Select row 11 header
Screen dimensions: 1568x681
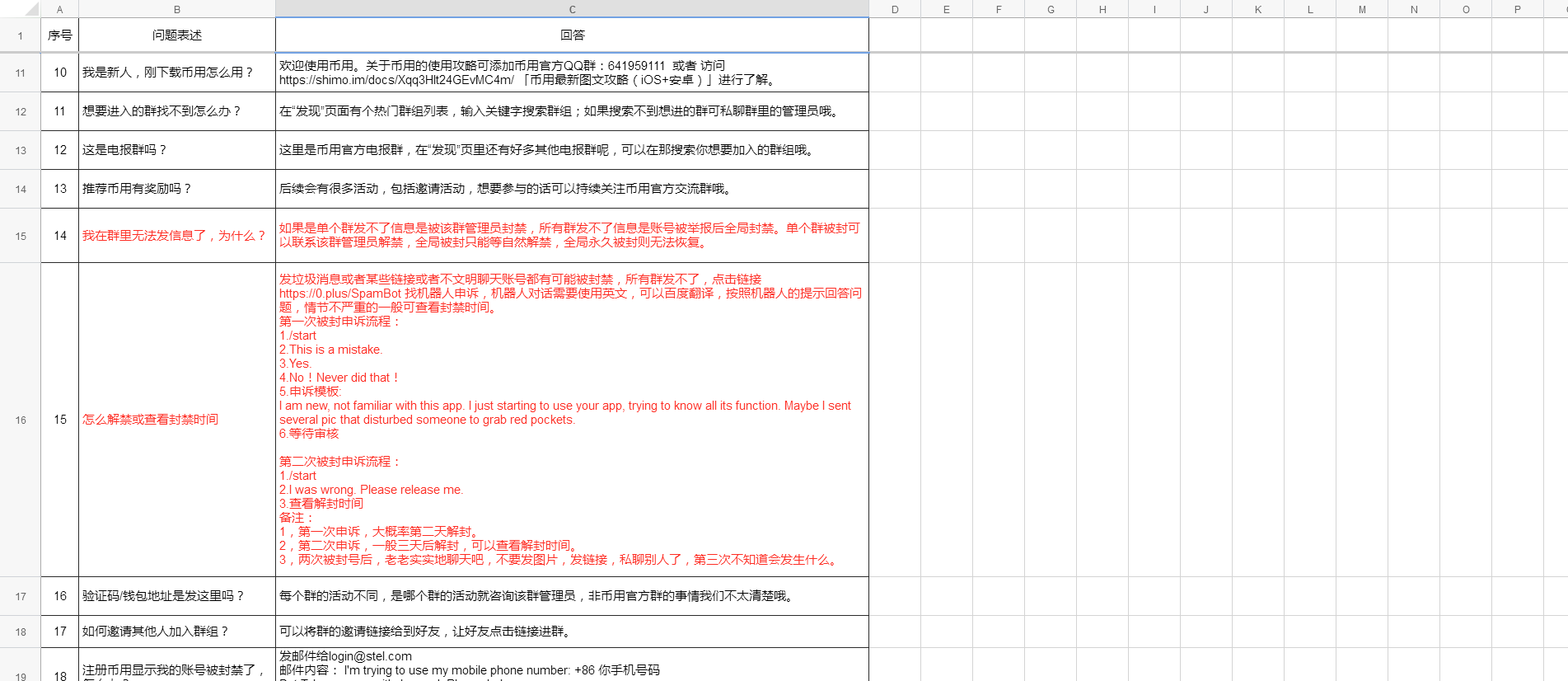[21, 73]
